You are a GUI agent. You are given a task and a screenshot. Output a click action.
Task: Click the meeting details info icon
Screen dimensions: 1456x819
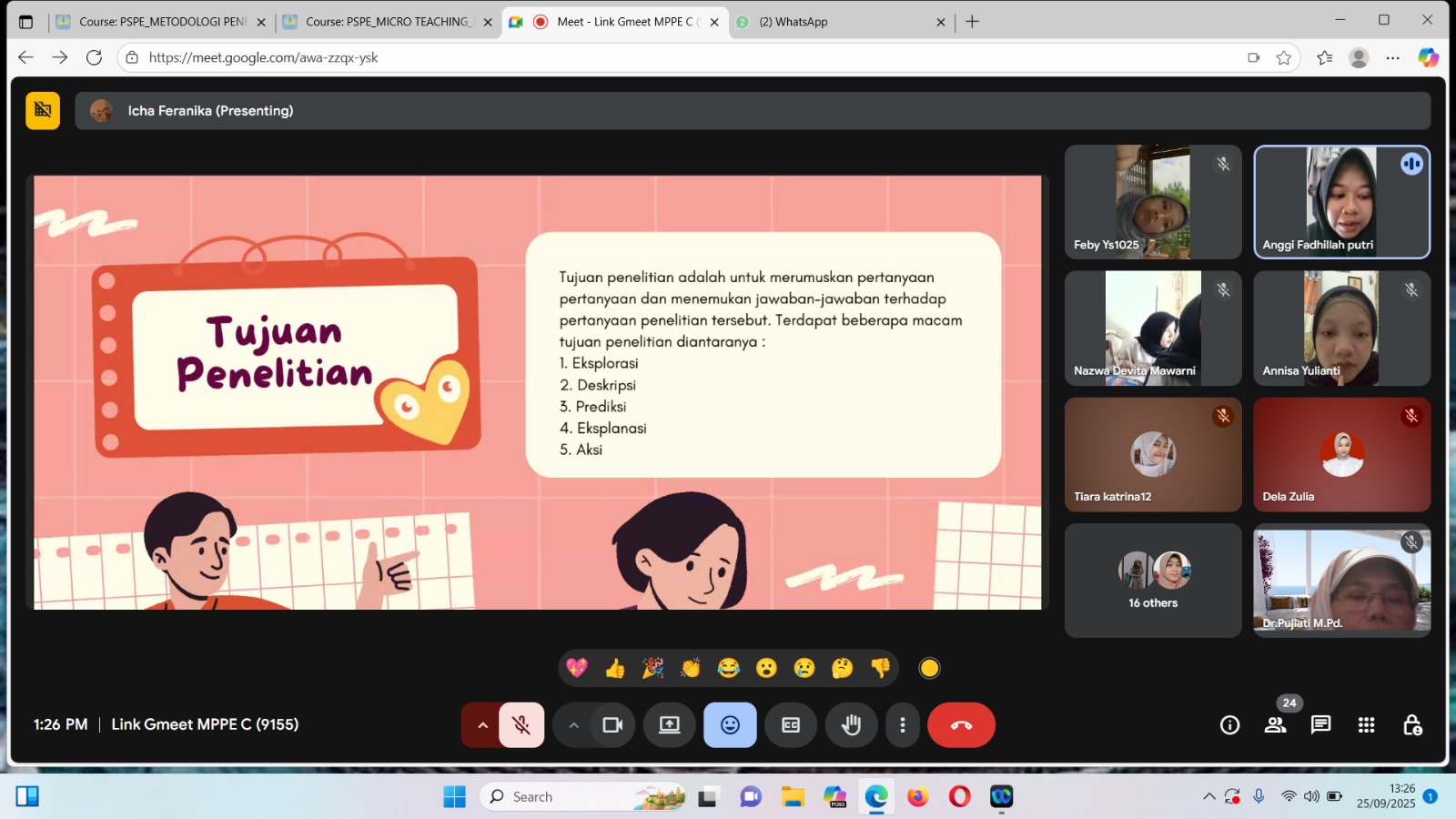pyautogui.click(x=1229, y=725)
